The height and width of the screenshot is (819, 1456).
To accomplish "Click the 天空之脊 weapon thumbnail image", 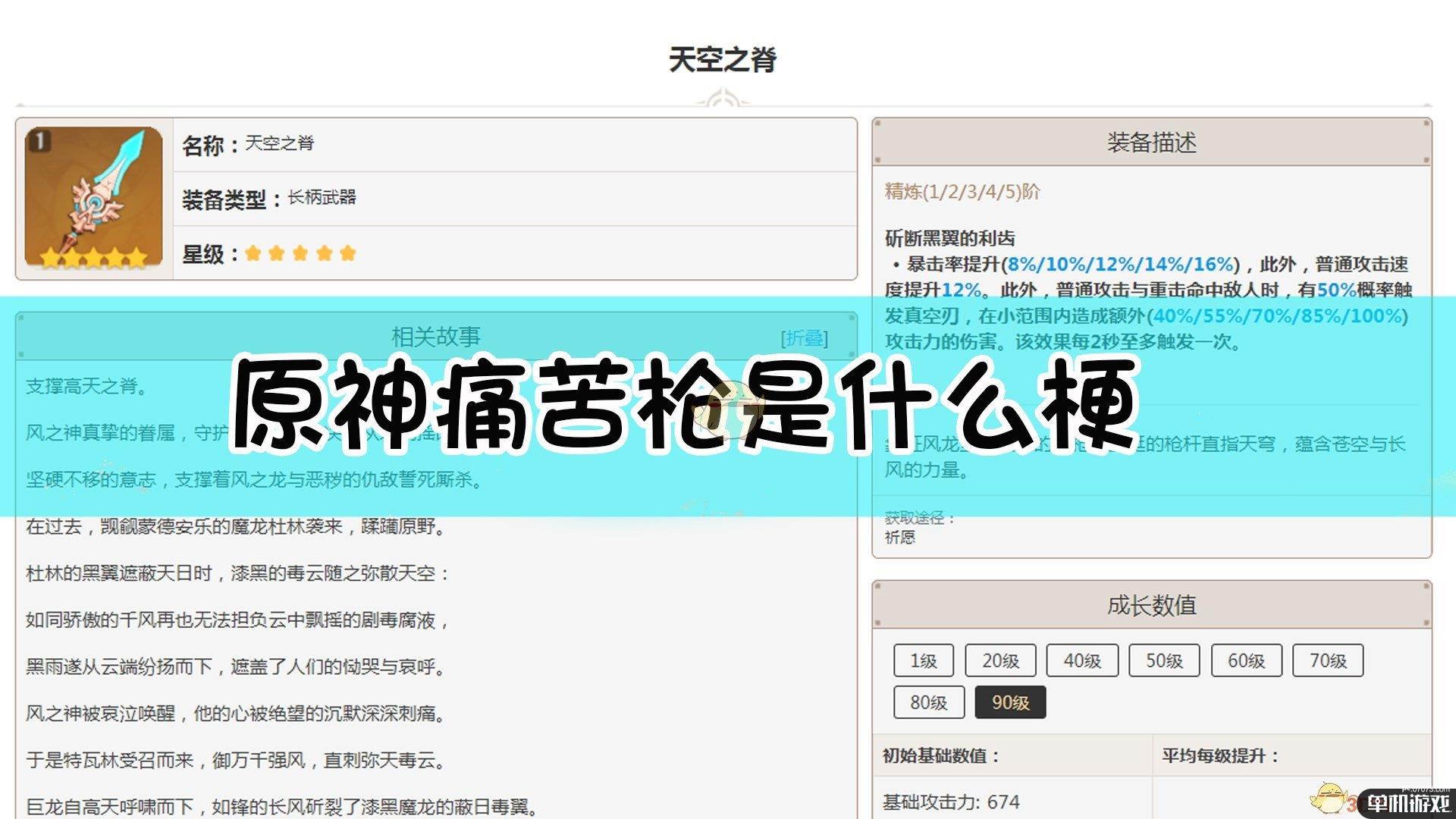I will point(94,199).
